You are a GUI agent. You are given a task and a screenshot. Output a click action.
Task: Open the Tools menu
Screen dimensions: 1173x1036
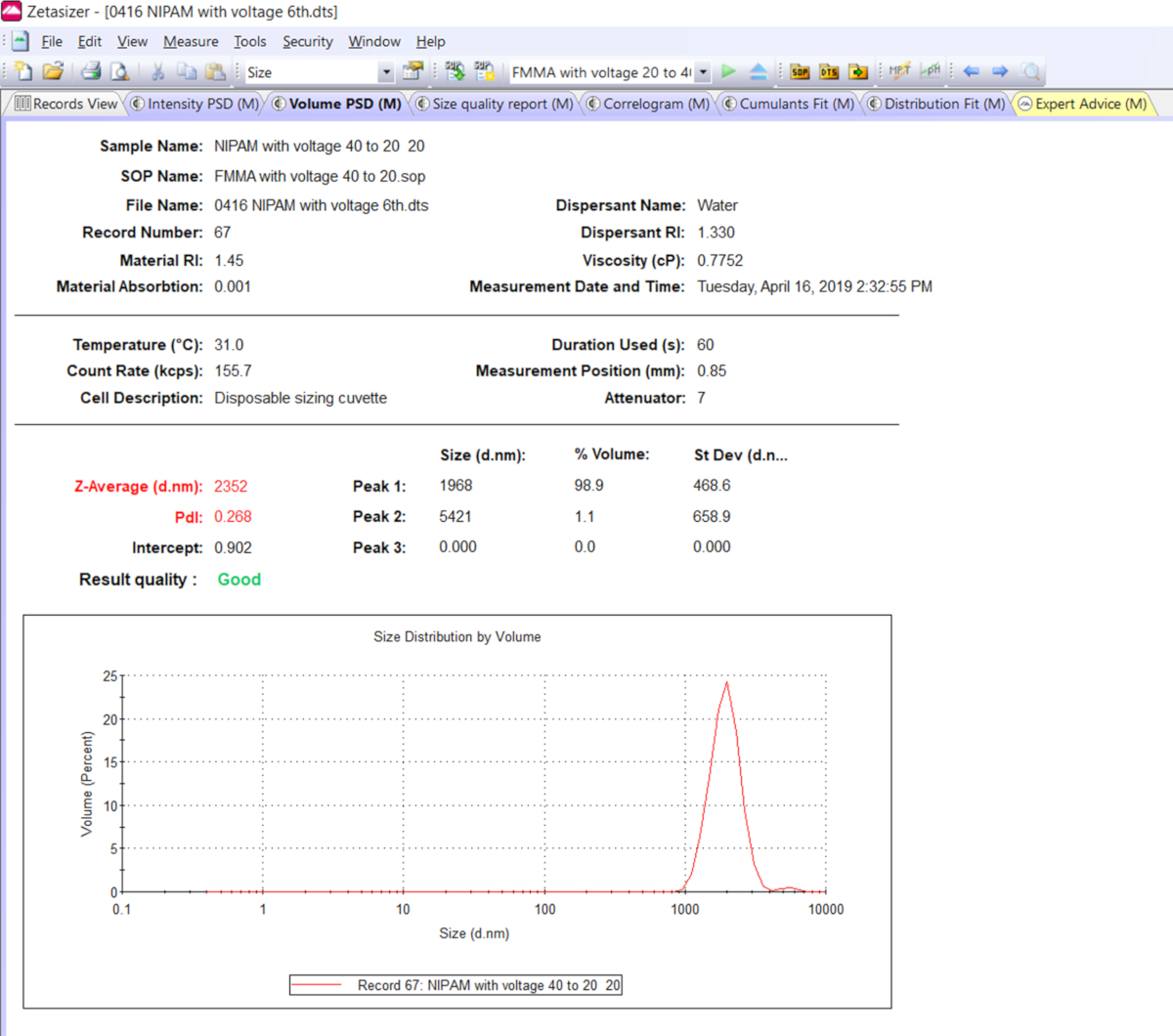click(x=249, y=41)
